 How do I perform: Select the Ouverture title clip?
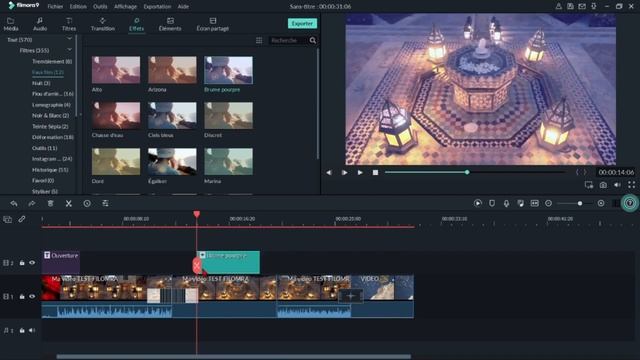tap(61, 262)
